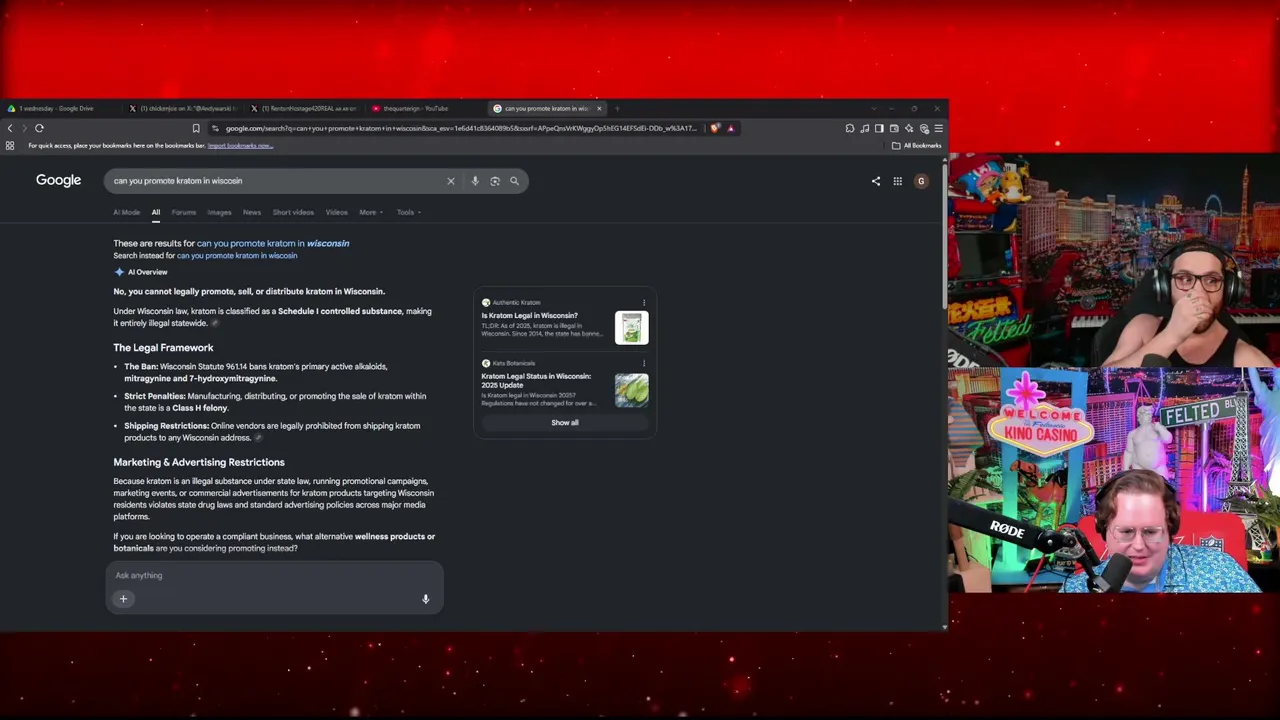Start a voice search with the microphone
The image size is (1280, 720).
tap(475, 181)
